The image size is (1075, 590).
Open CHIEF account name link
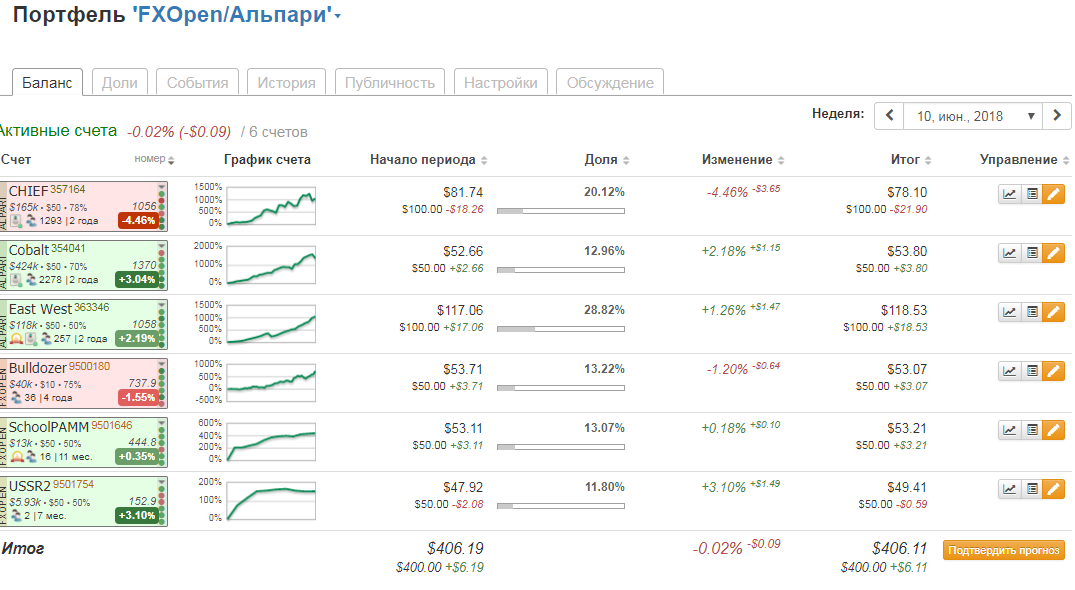(28, 190)
